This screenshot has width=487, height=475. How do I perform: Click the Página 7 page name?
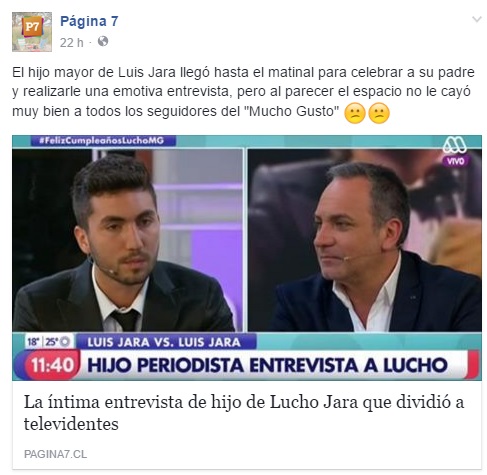[89, 21]
